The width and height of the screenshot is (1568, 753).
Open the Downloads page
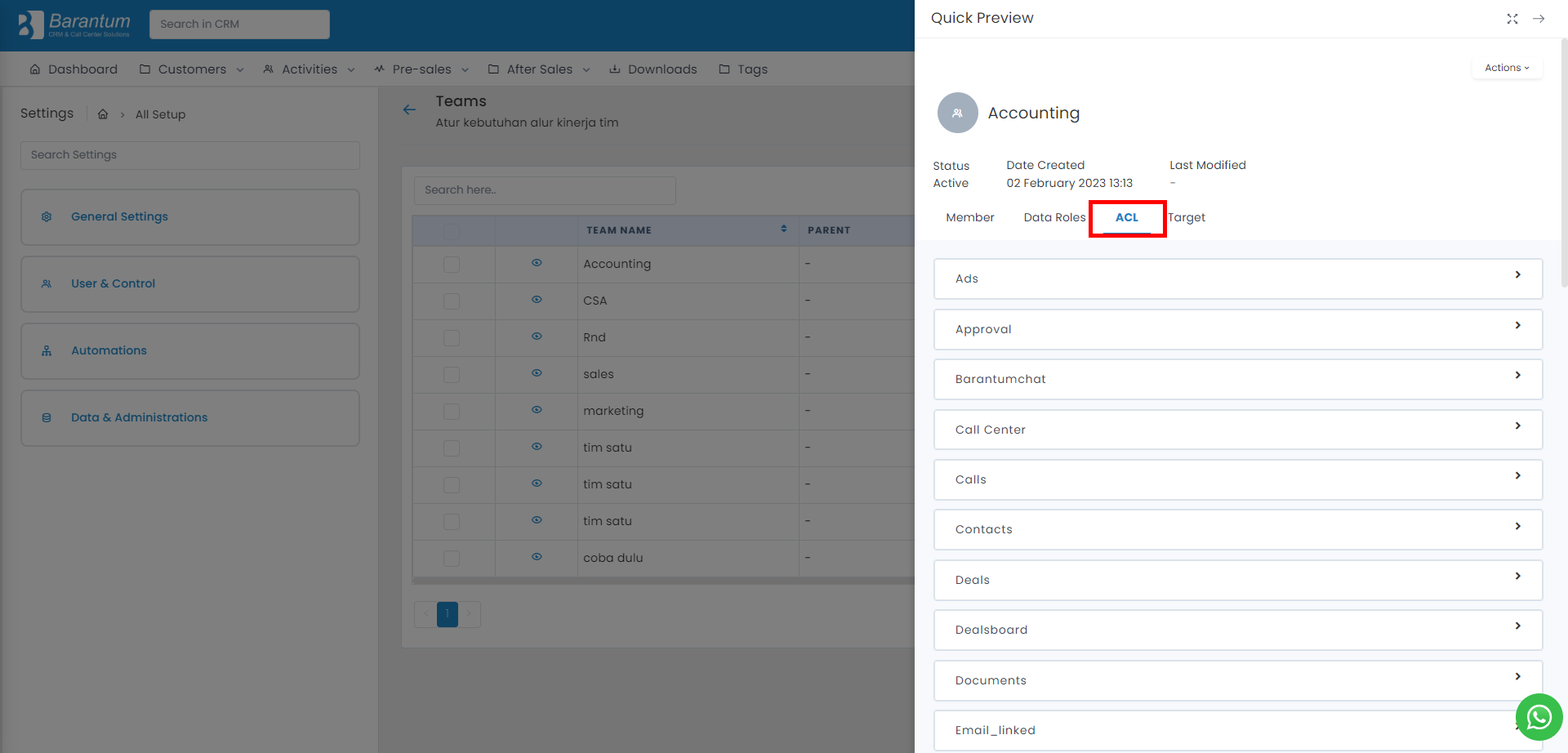pos(653,69)
